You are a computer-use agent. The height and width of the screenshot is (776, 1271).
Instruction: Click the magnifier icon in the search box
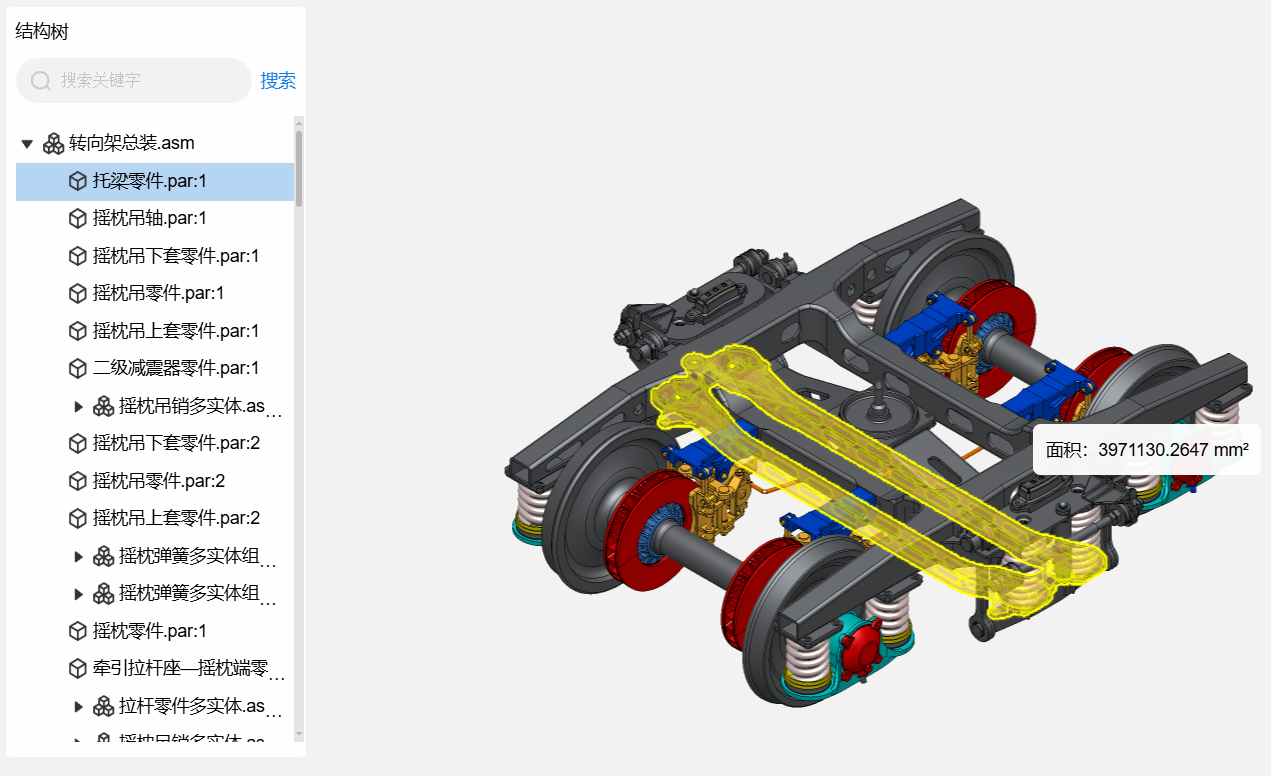click(x=41, y=81)
